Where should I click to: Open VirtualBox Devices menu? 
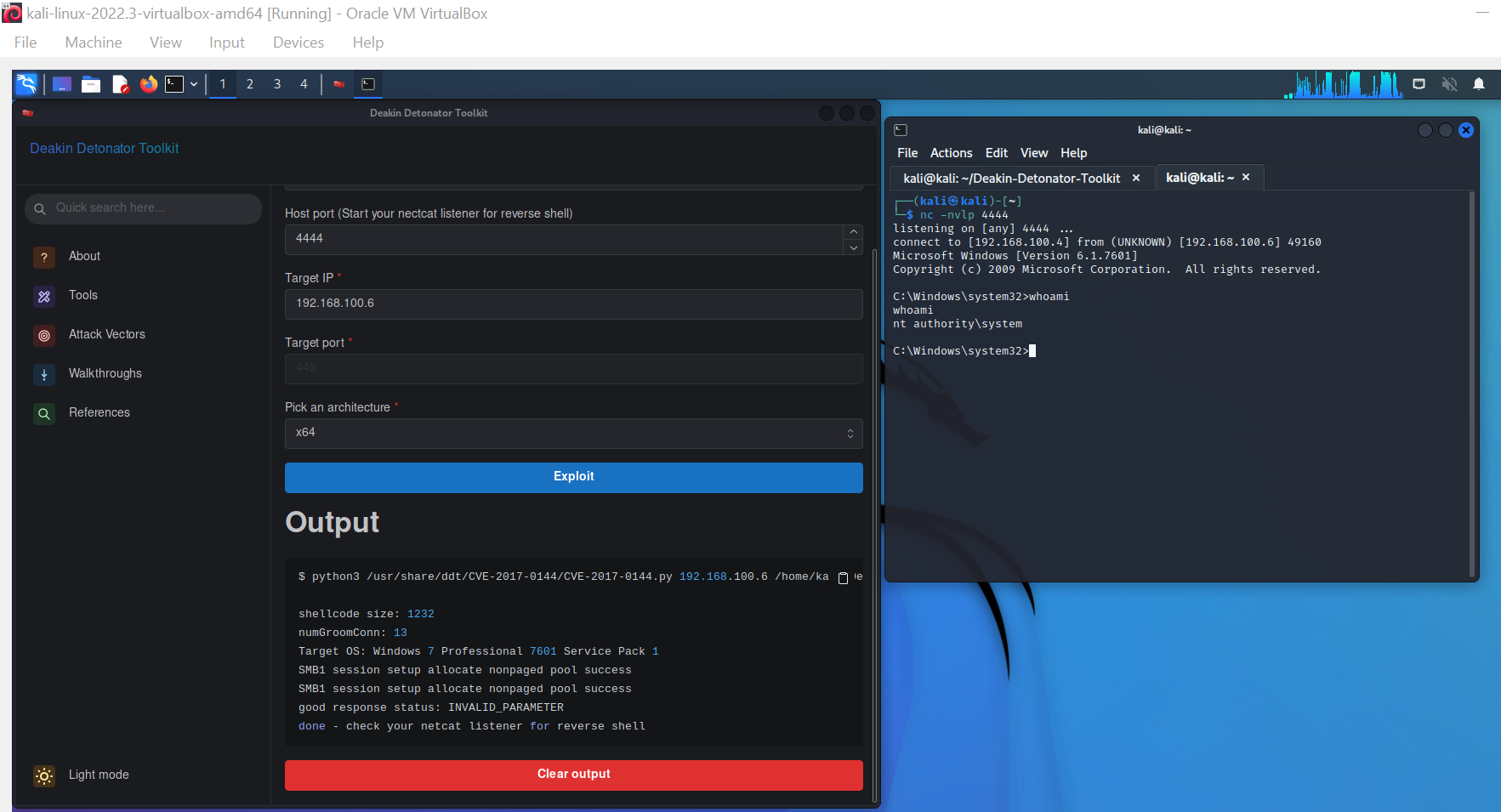point(298,43)
